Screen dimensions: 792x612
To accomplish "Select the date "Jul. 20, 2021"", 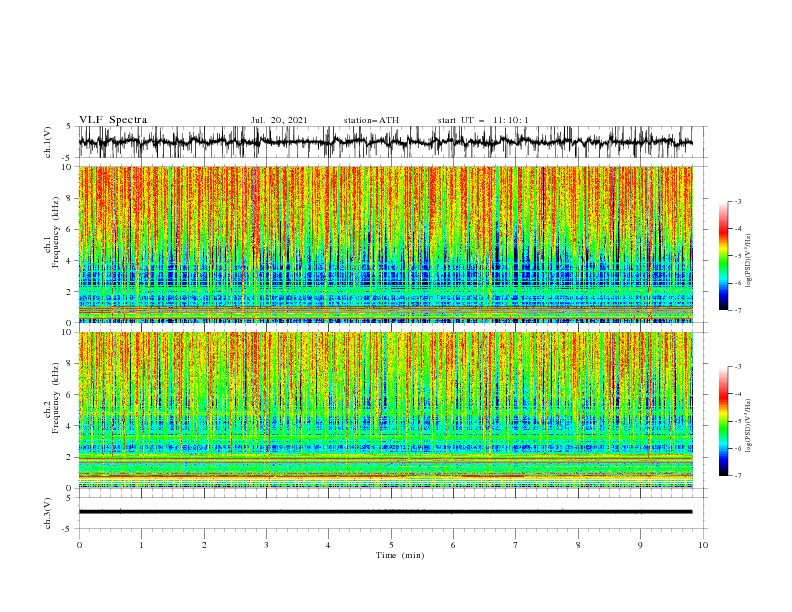I will [x=279, y=120].
